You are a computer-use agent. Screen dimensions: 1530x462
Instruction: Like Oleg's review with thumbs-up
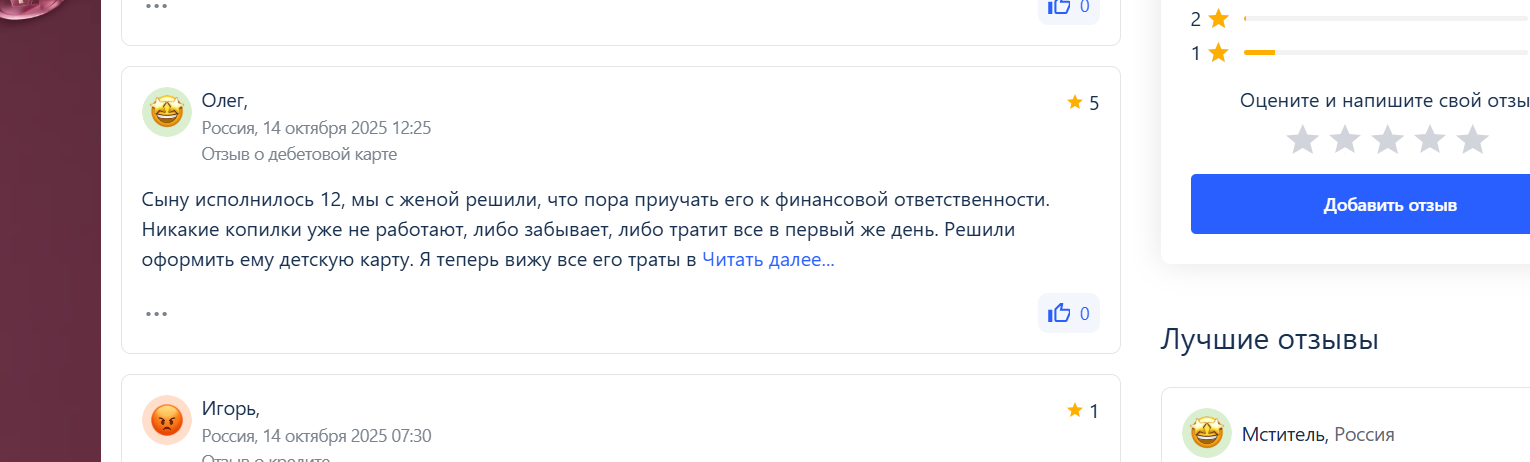tap(1068, 313)
